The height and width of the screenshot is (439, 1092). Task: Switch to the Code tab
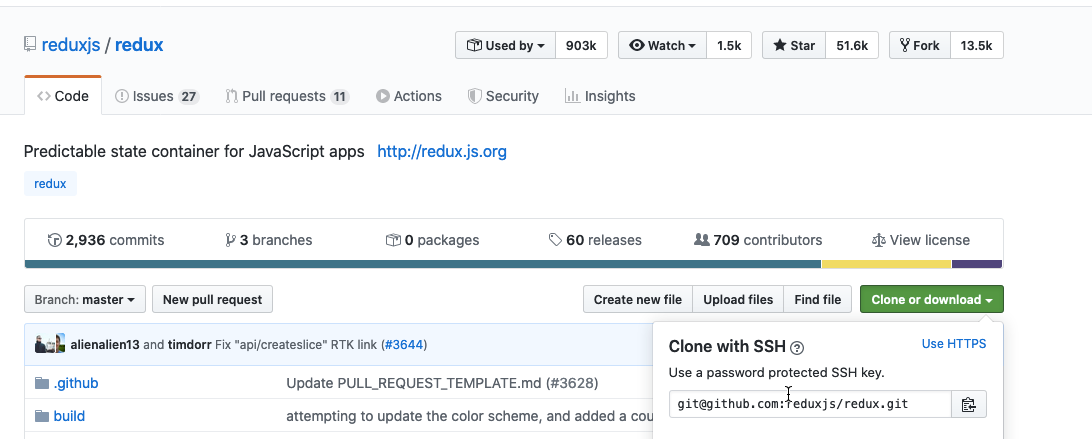pos(63,96)
